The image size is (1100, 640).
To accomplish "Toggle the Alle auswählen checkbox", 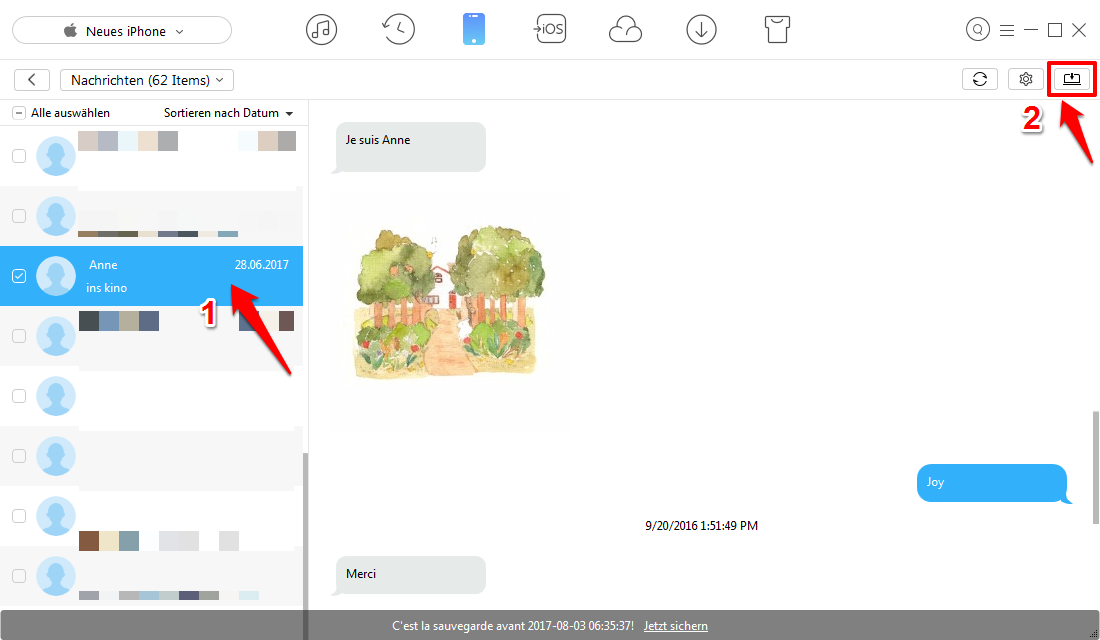I will (x=19, y=113).
